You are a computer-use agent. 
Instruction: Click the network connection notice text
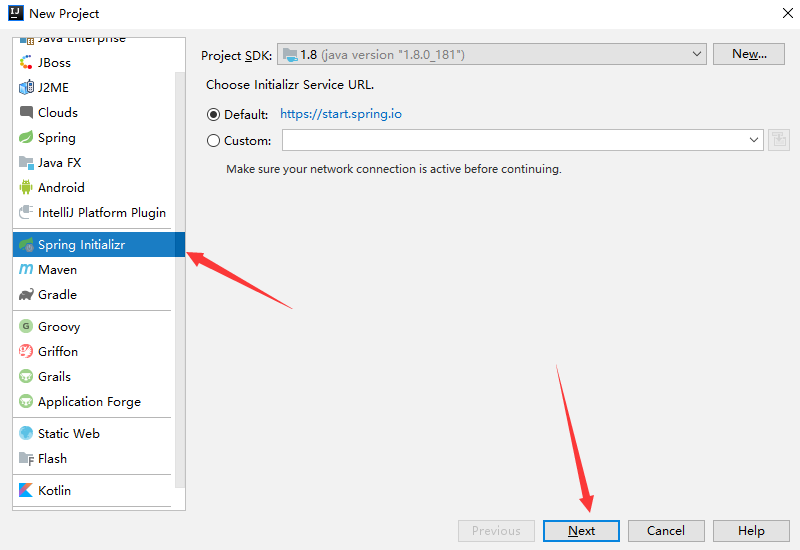pyautogui.click(x=393, y=169)
